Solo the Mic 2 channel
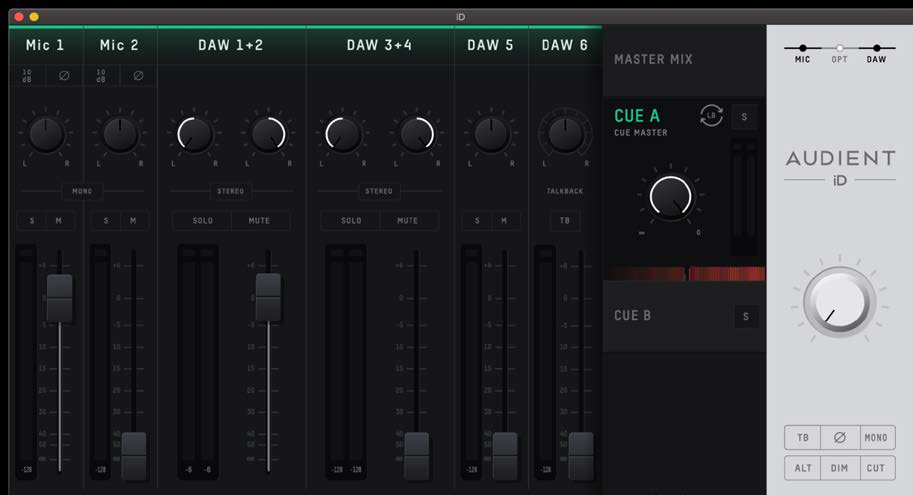 click(x=106, y=221)
